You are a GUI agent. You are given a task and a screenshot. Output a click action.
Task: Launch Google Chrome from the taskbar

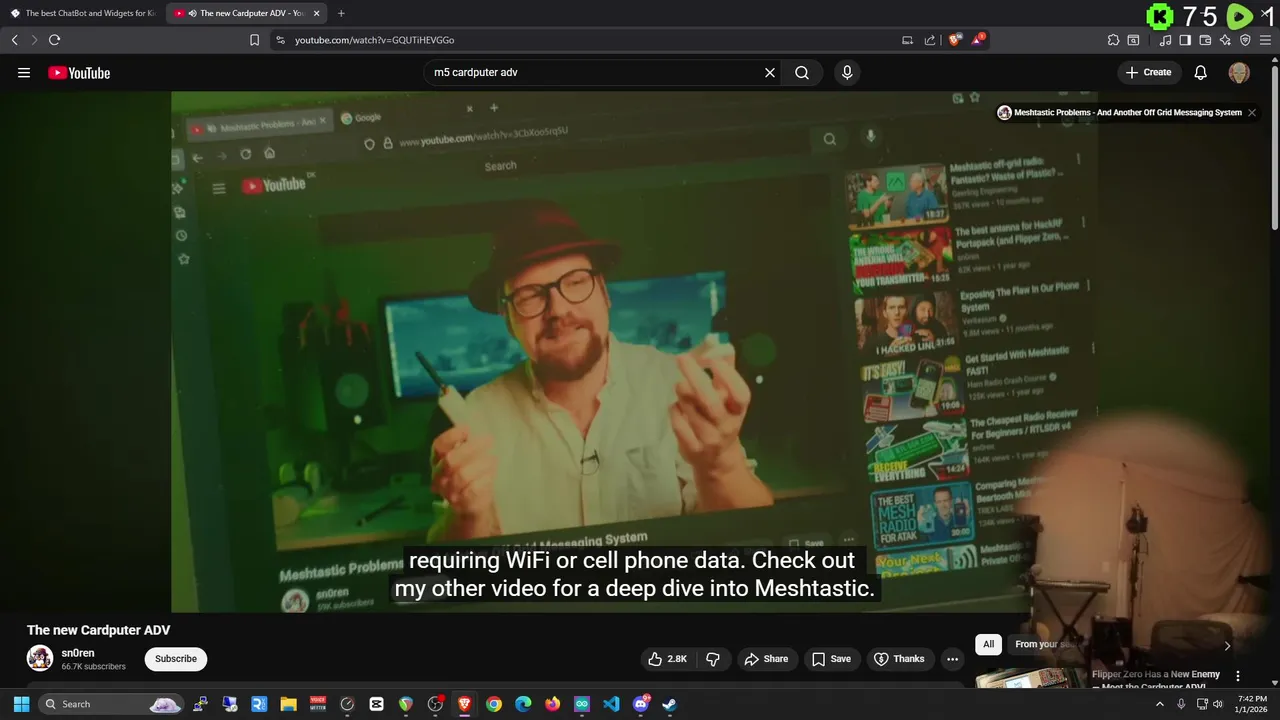point(494,704)
